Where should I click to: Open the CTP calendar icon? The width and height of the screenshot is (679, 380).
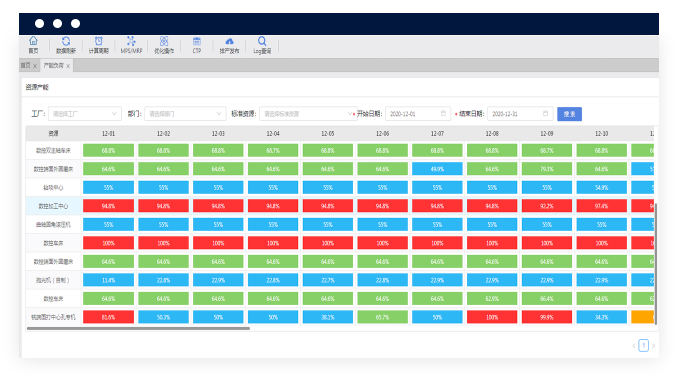click(197, 41)
